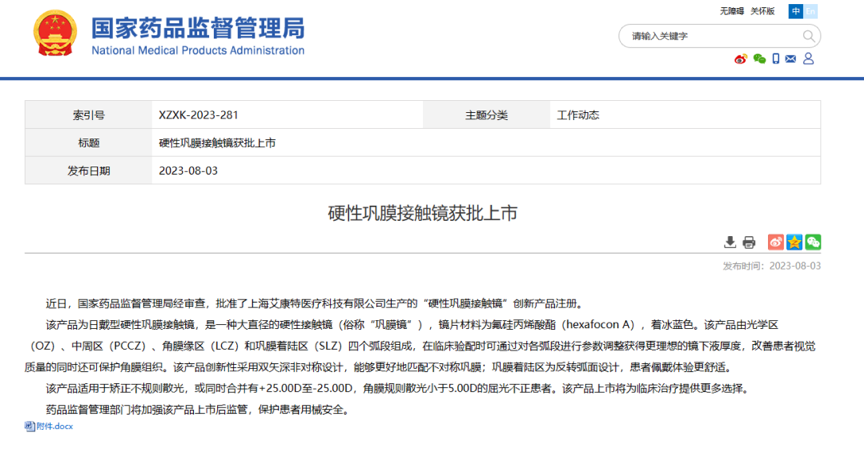Viewport: 864px width, 452px height.
Task: Share article via green WeChat button
Action: pos(813,242)
